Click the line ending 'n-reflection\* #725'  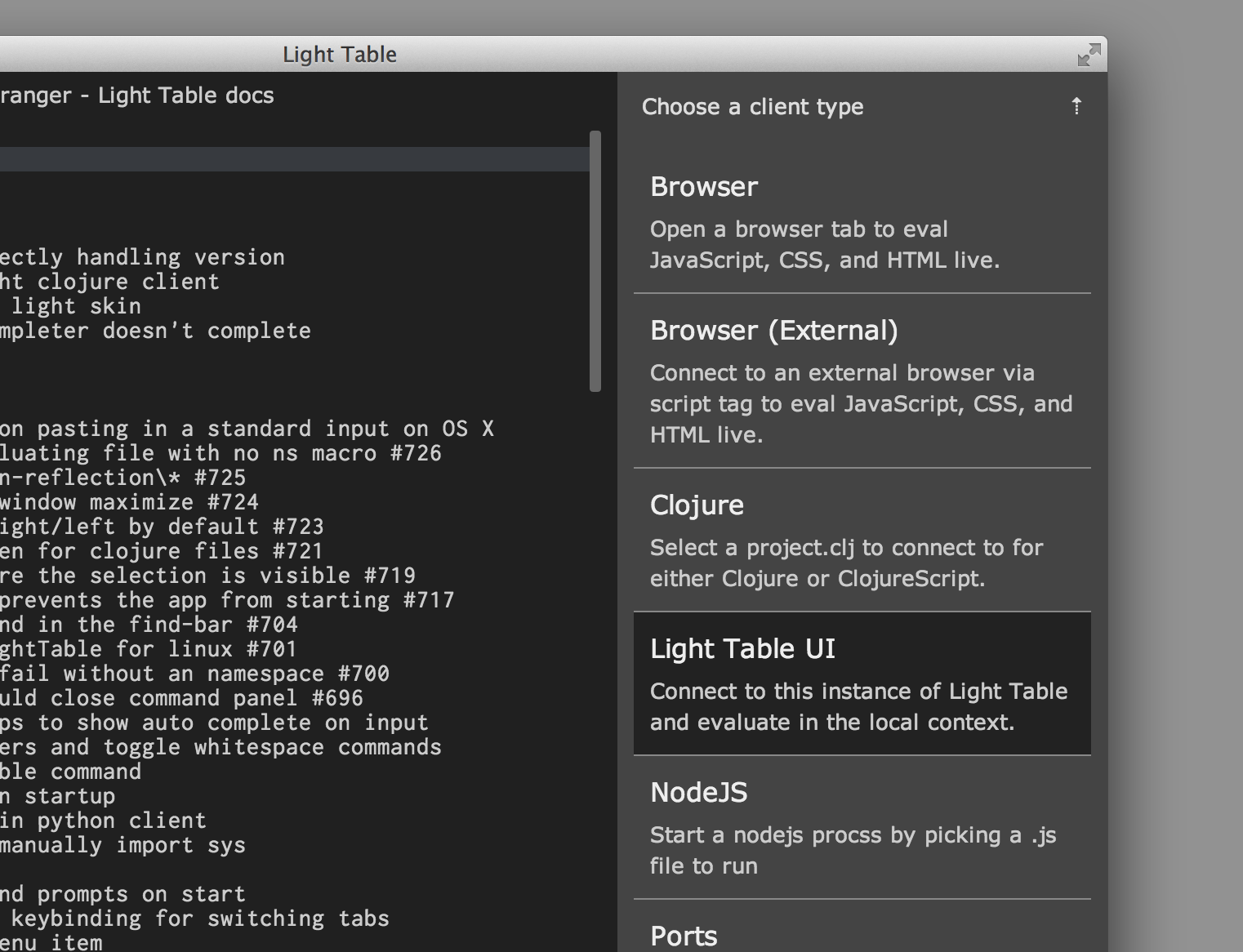(x=123, y=478)
